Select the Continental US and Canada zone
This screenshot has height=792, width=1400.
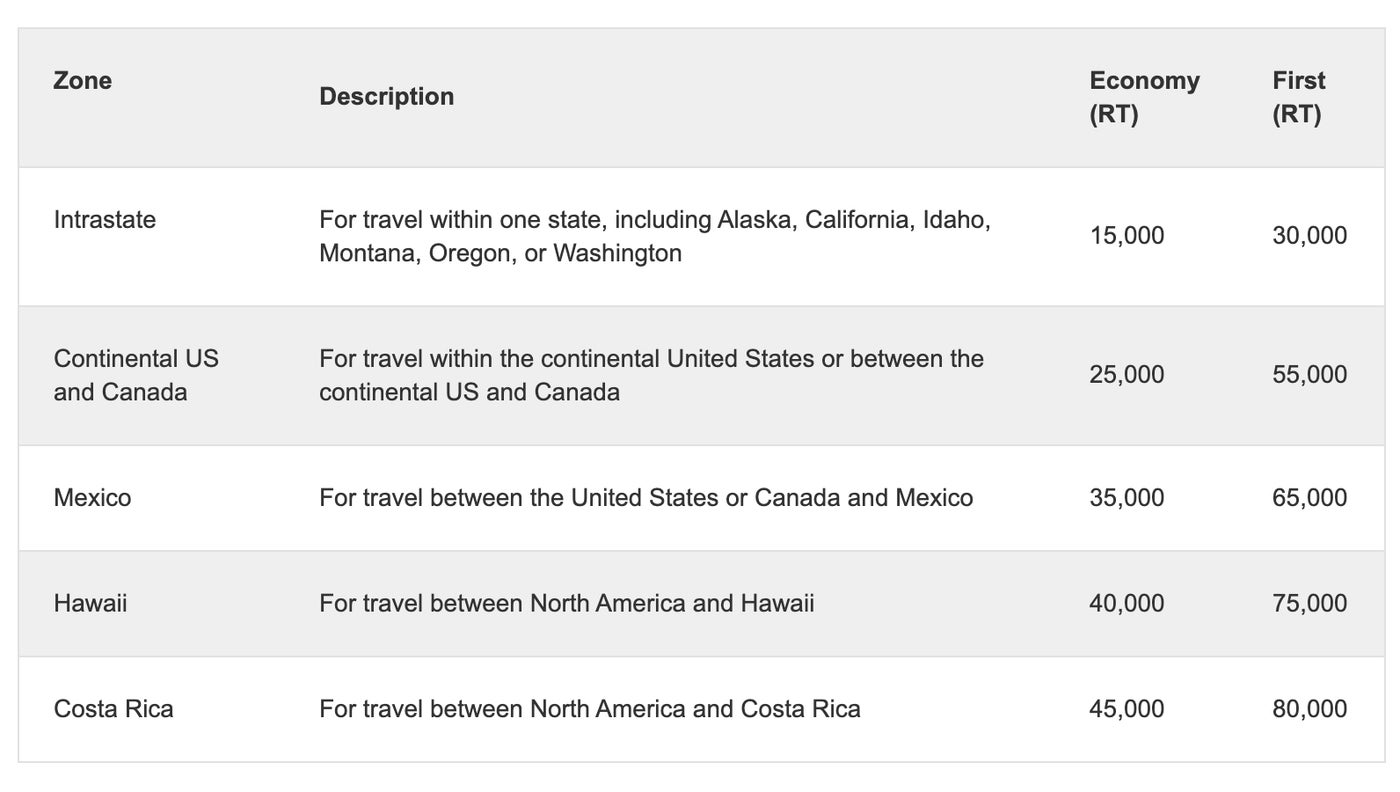click(x=136, y=375)
